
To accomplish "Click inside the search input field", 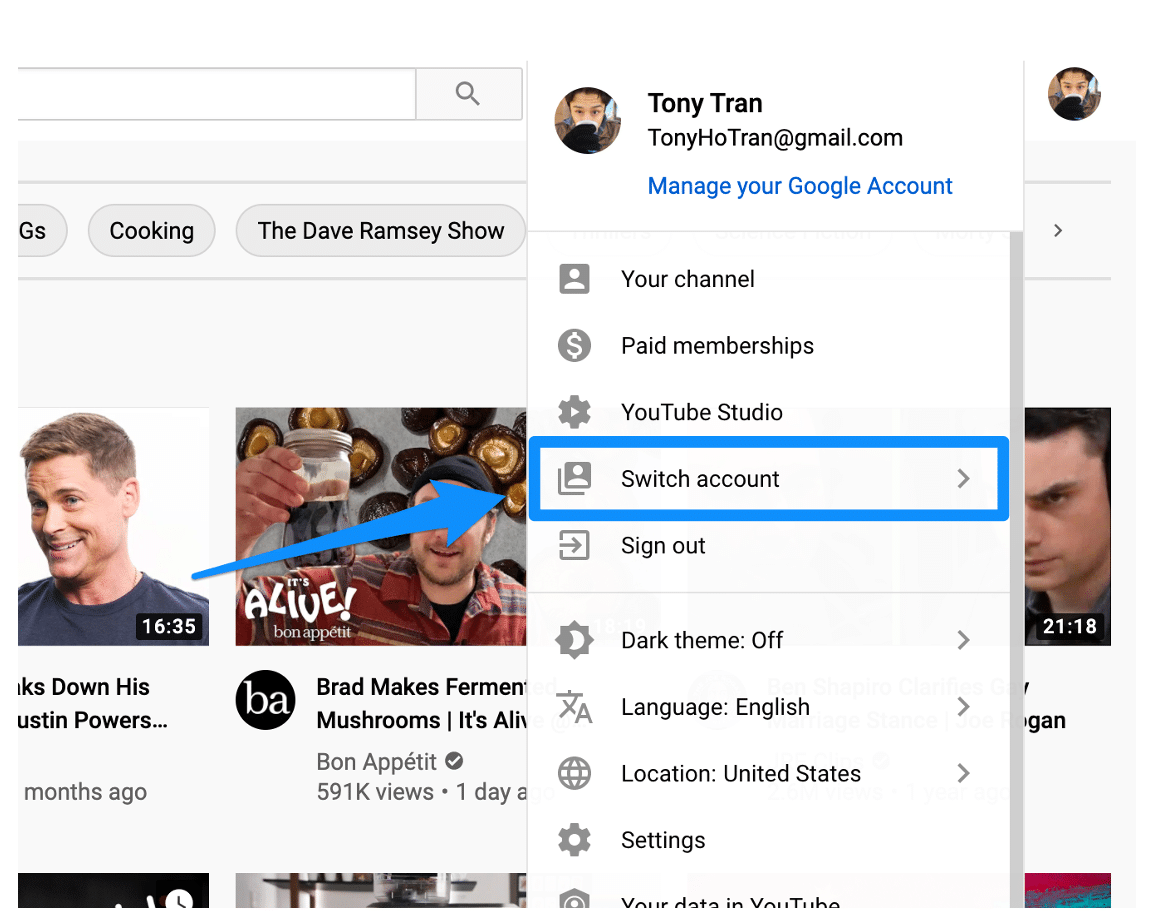I will 217,94.
